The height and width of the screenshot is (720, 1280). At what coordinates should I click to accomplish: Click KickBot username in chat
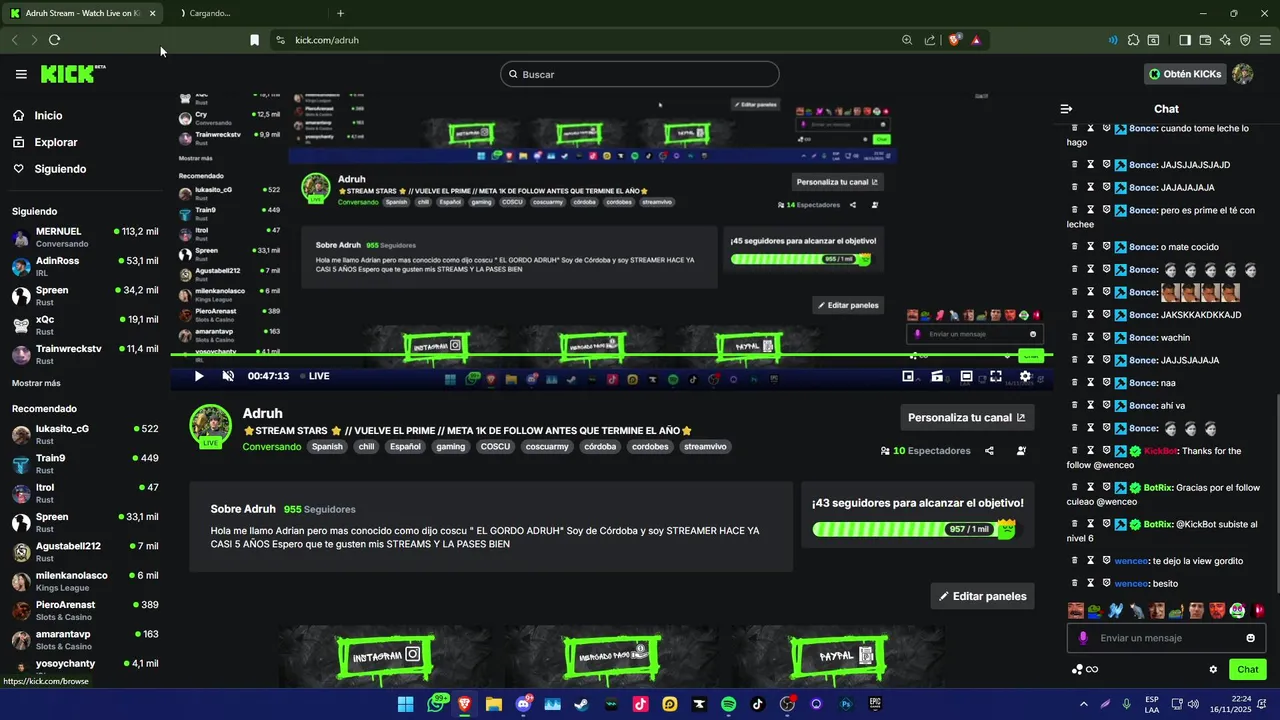click(x=1161, y=451)
